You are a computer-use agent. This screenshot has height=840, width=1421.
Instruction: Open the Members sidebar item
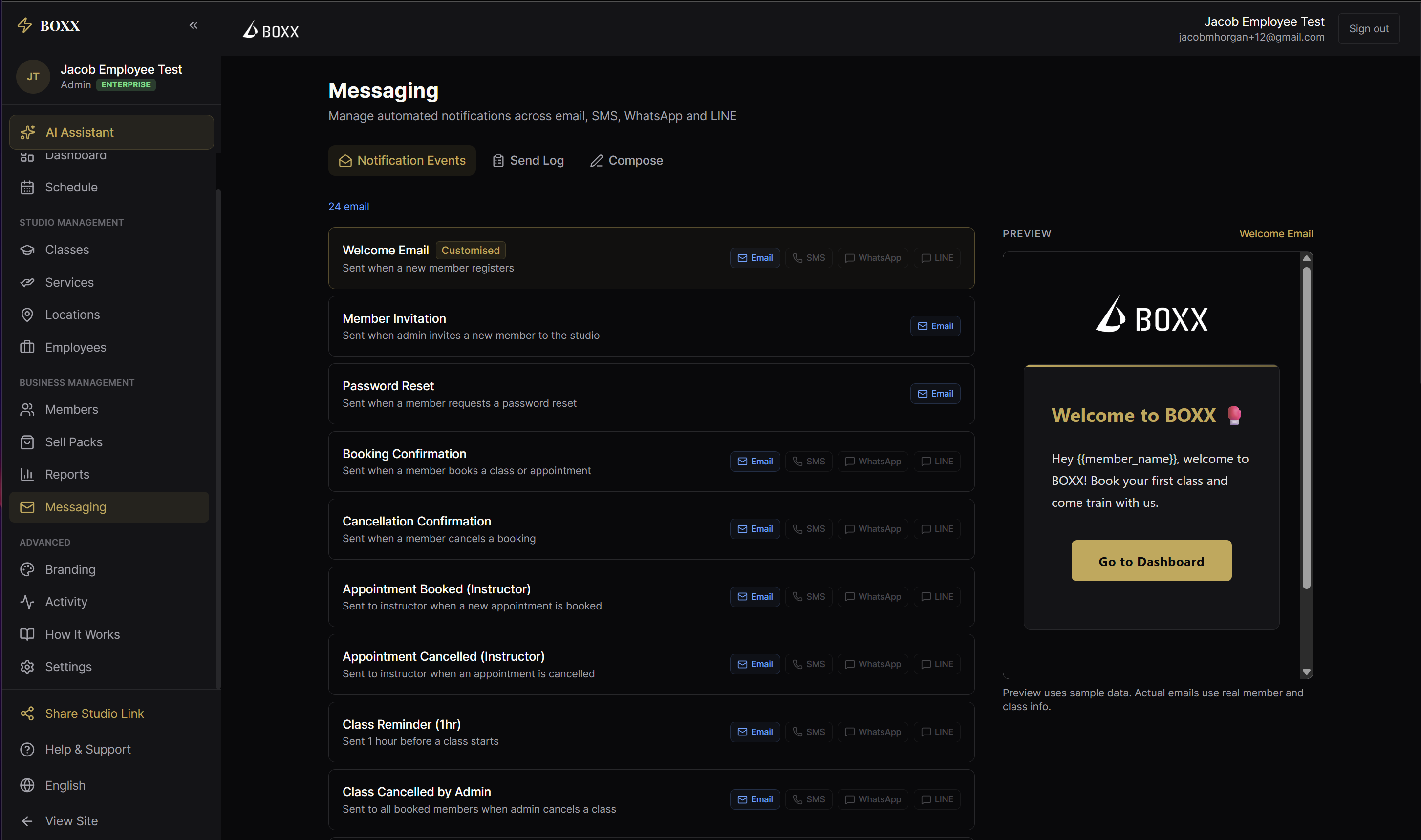click(x=109, y=409)
